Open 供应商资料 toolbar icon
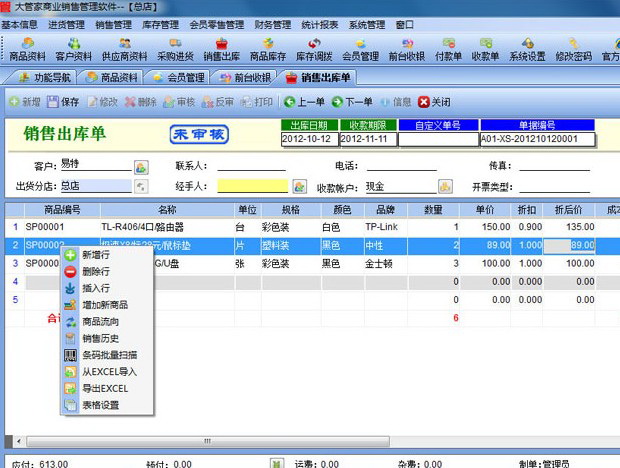 pyautogui.click(x=124, y=49)
